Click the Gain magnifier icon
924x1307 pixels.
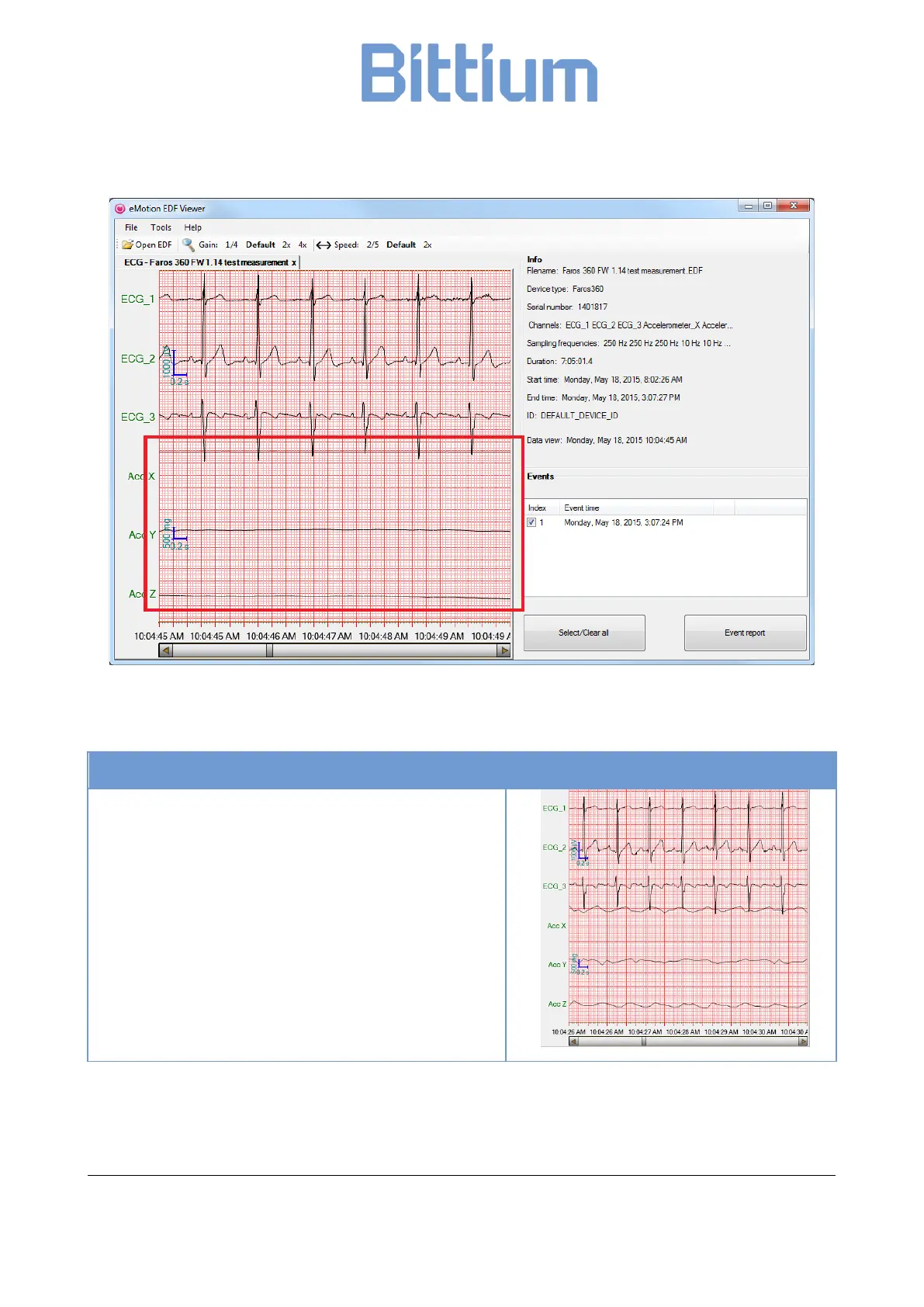(x=189, y=244)
